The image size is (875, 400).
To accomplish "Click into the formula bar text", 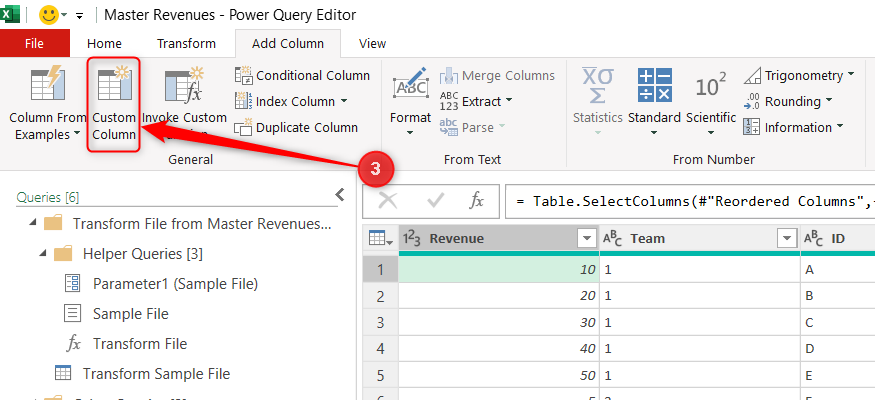I will (x=690, y=201).
